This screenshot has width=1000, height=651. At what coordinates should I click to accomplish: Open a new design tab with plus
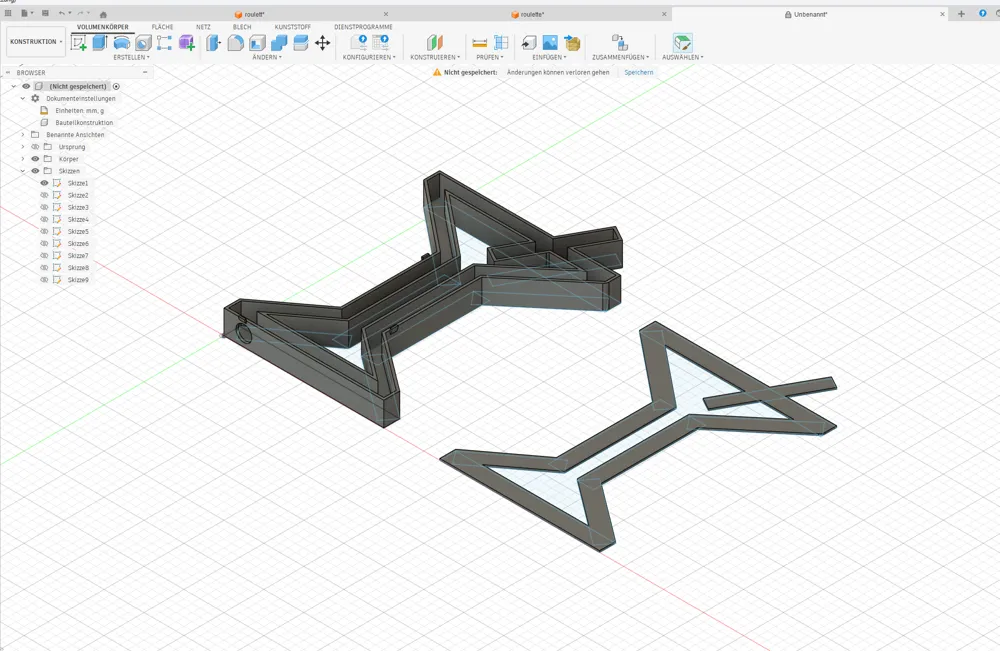point(961,14)
